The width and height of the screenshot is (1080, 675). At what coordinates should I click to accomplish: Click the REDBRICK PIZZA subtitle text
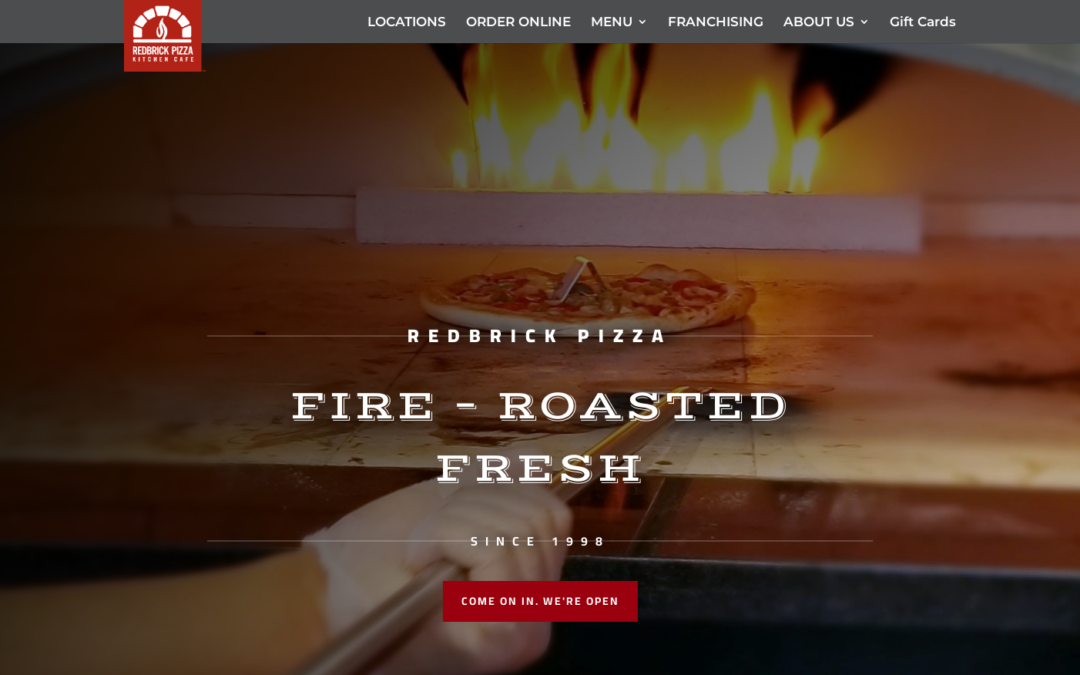click(537, 336)
